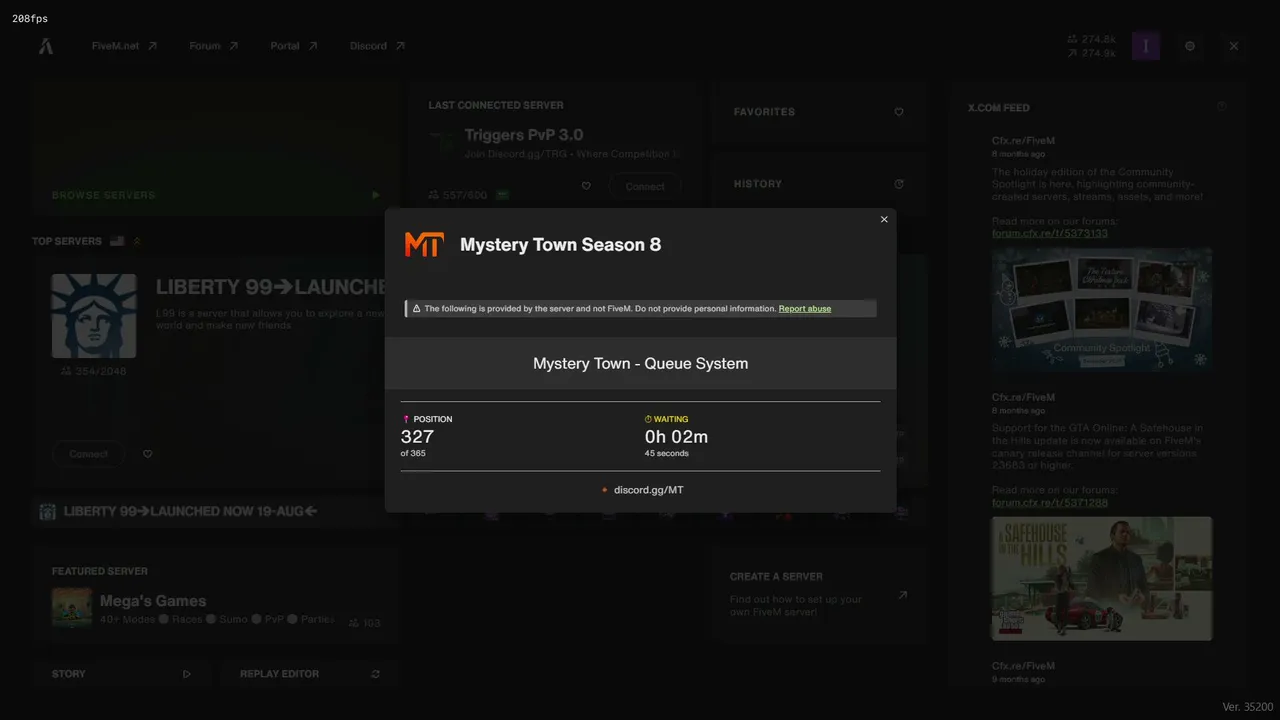This screenshot has height=720, width=1280.
Task: Click the arrow icon on Create a Server
Action: [x=902, y=595]
